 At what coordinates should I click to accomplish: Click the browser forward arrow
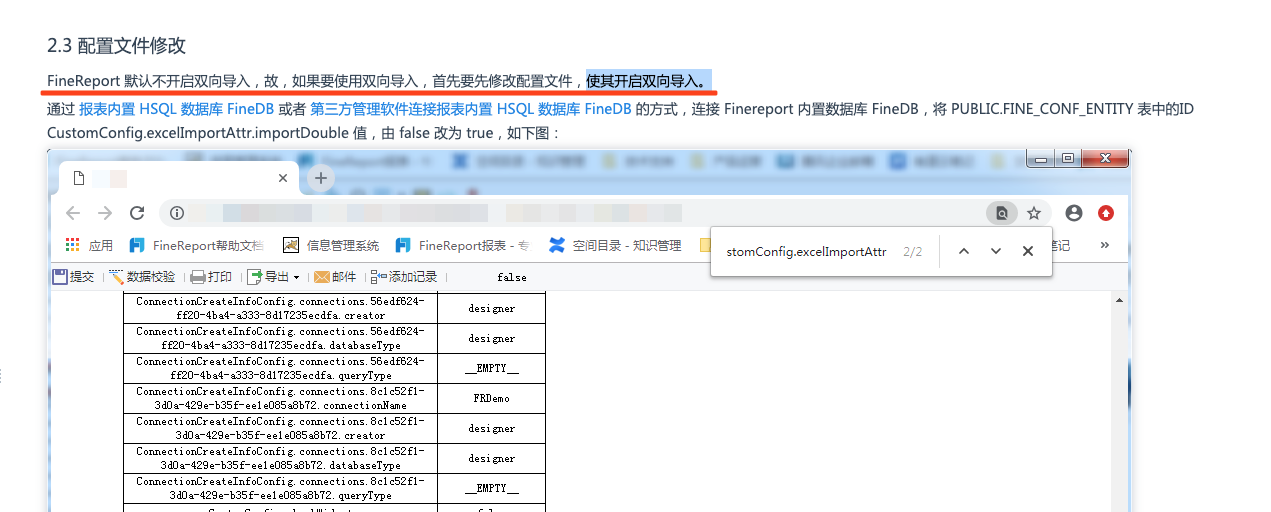pyautogui.click(x=105, y=213)
